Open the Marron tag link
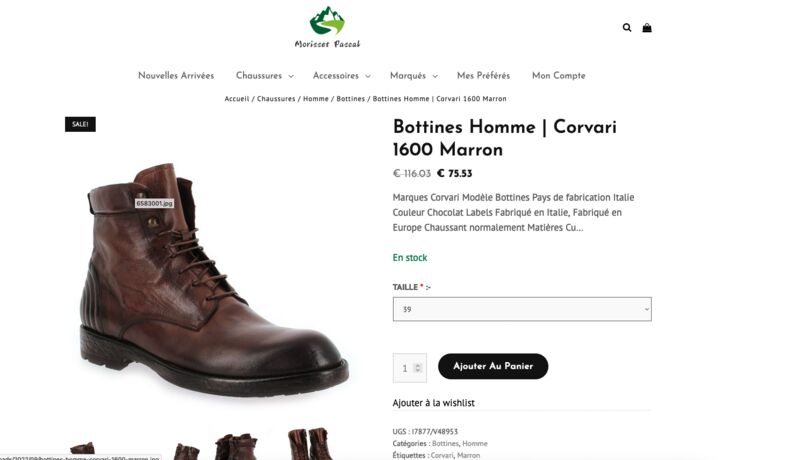 pos(468,455)
